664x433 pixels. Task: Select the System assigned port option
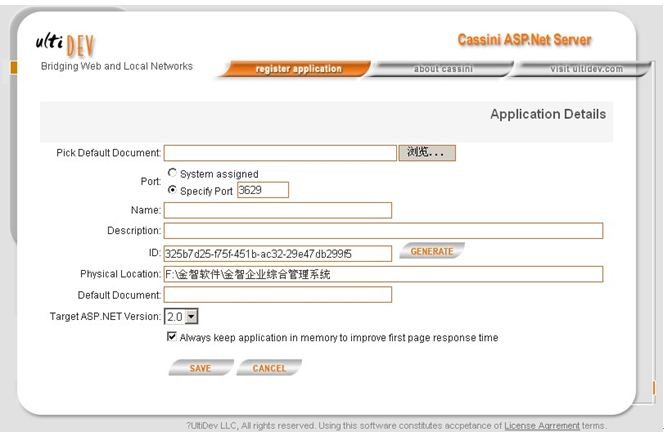click(172, 173)
